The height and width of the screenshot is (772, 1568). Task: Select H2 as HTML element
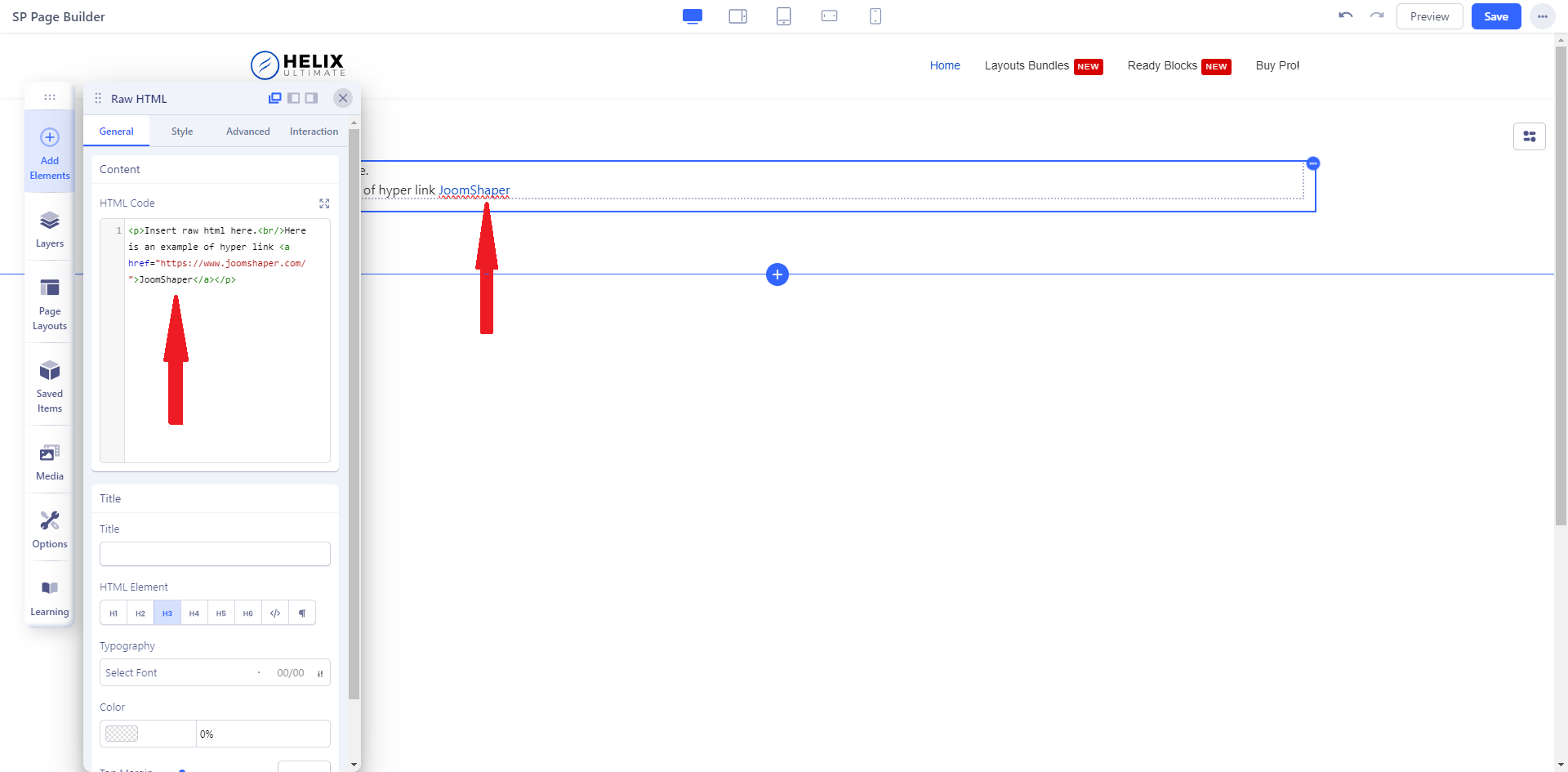(x=140, y=613)
